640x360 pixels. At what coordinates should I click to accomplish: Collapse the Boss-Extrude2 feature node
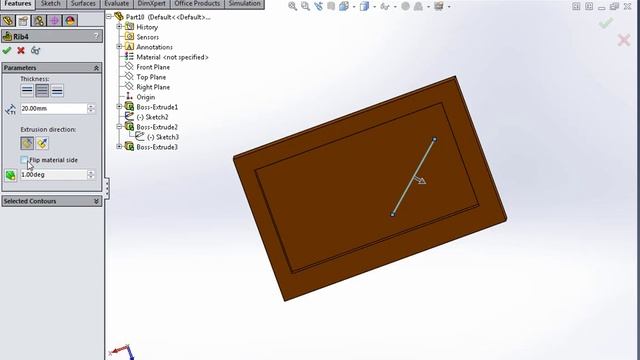pyautogui.click(x=119, y=127)
